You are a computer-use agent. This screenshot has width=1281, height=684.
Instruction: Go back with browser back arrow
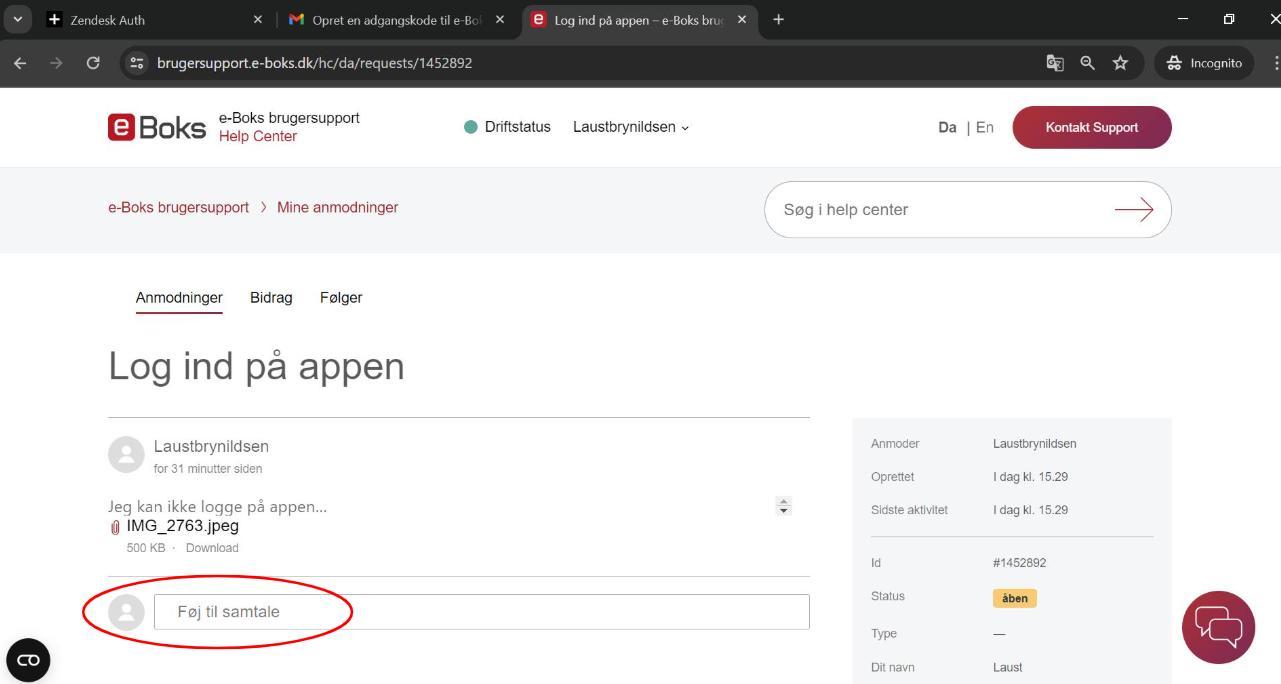tap(21, 63)
